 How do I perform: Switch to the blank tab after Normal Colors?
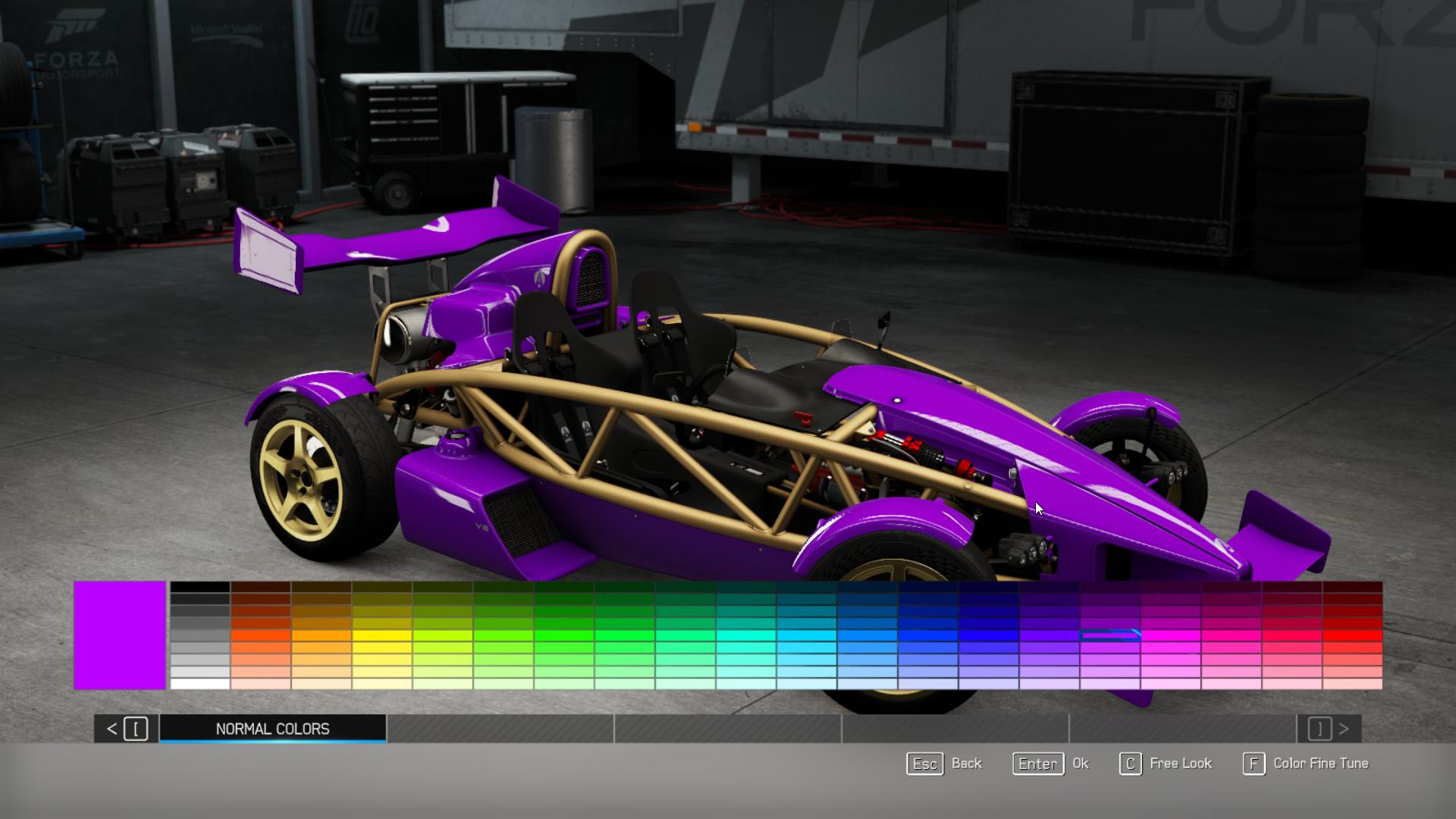[x=500, y=729]
